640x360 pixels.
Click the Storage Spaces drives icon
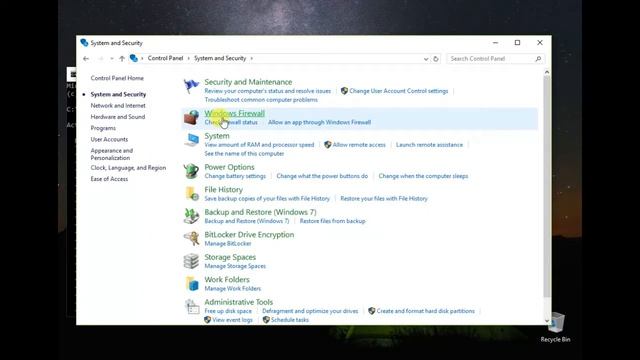click(x=191, y=261)
